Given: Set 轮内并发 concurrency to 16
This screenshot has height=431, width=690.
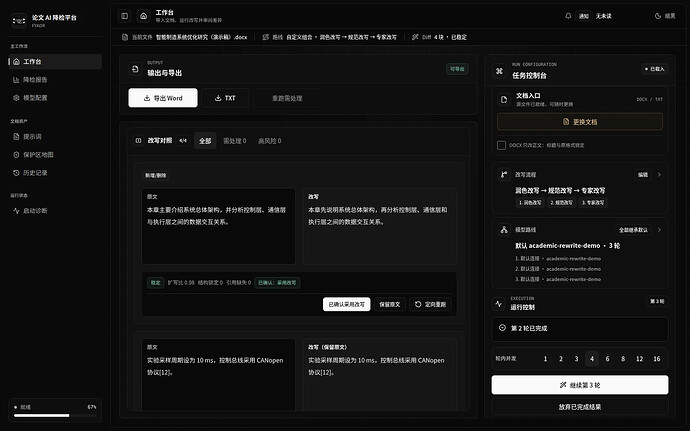Looking at the screenshot, I should click(657, 359).
